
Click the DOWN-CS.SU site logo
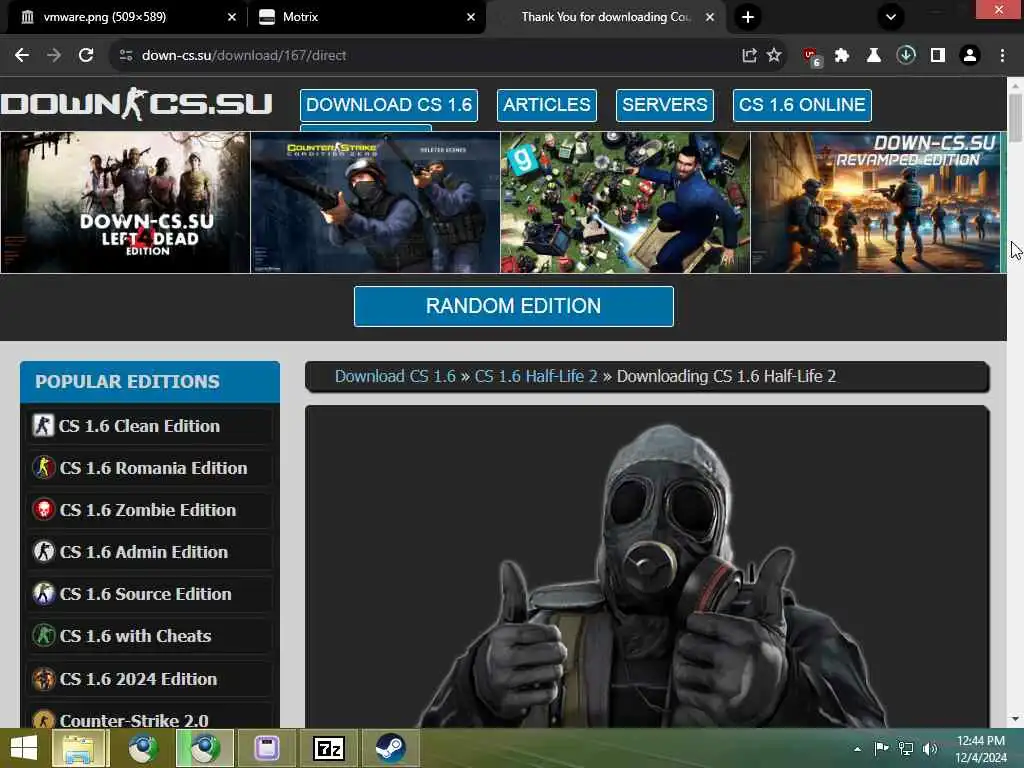136,104
